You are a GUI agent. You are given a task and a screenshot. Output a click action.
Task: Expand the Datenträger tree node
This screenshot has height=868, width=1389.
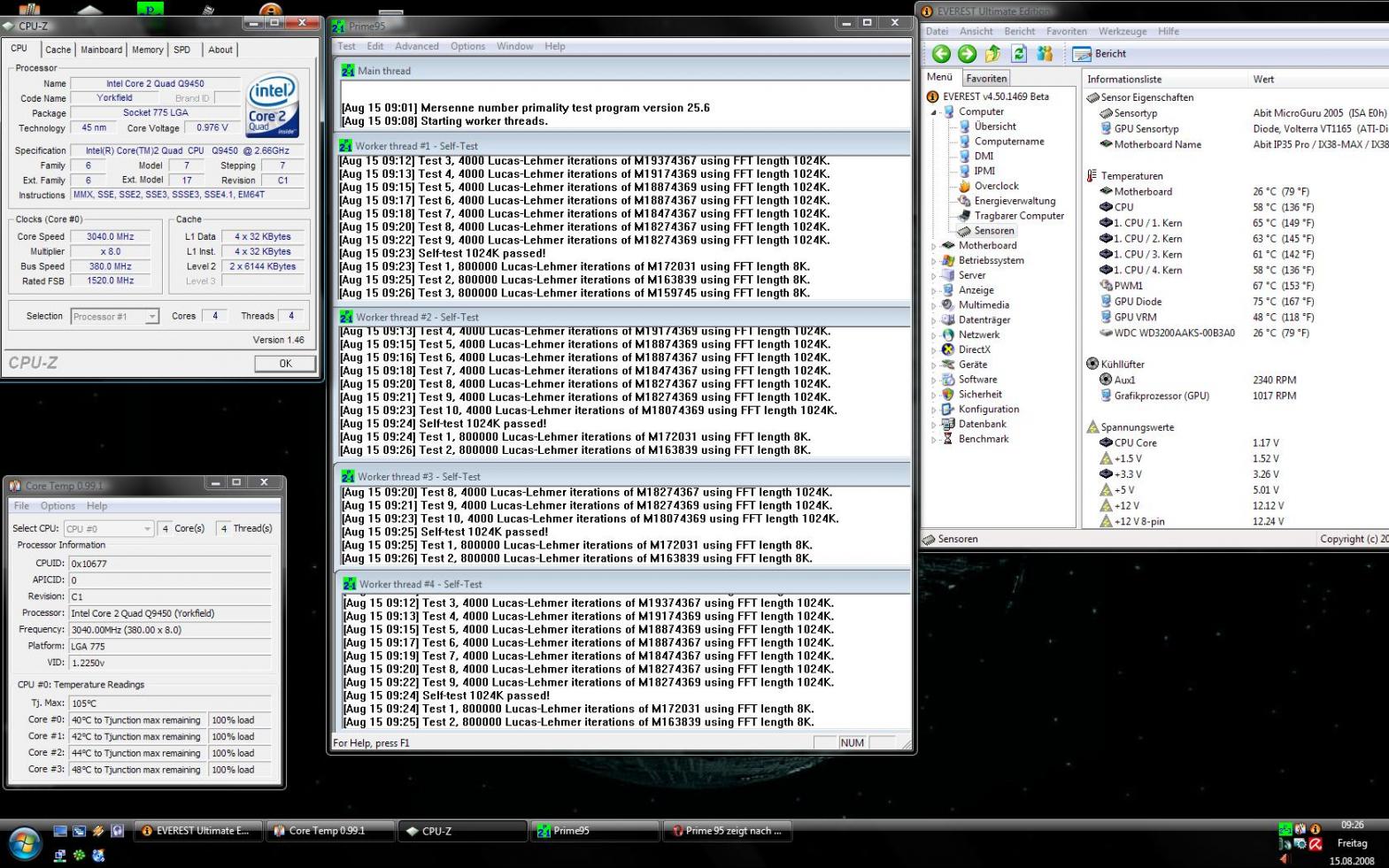pos(933,320)
